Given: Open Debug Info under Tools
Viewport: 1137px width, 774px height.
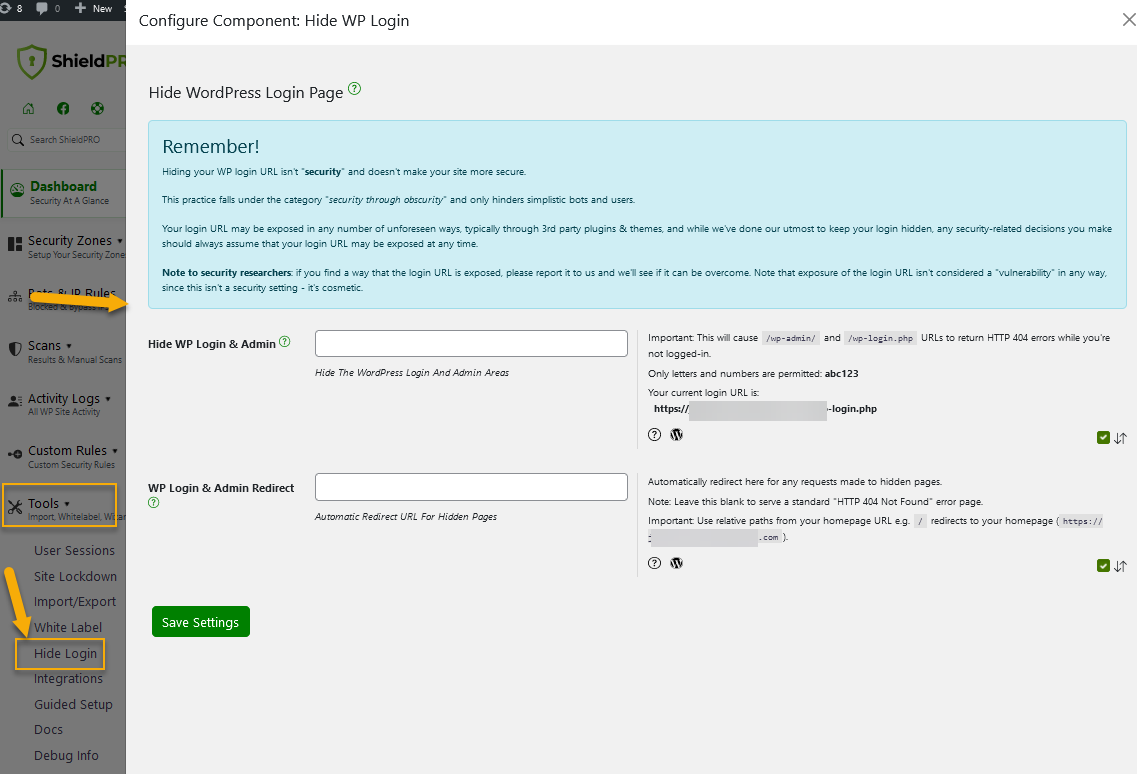Looking at the screenshot, I should pos(66,756).
